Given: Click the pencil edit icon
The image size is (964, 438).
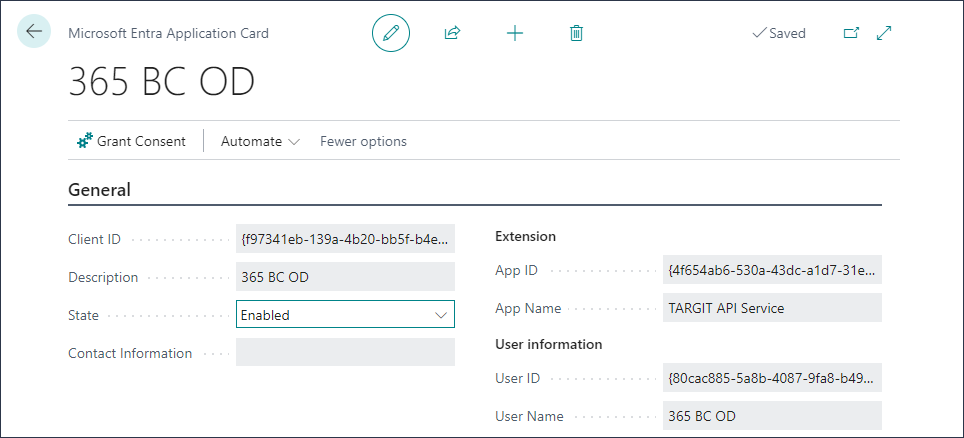Looking at the screenshot, I should click(390, 33).
